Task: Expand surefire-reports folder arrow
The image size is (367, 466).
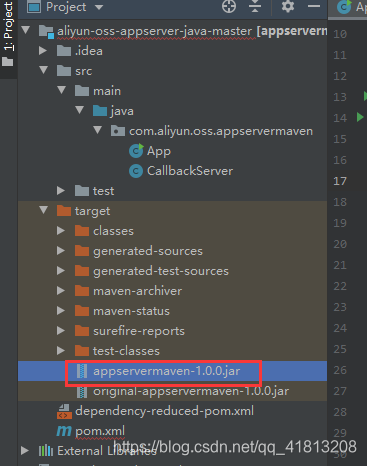Action: point(61,331)
